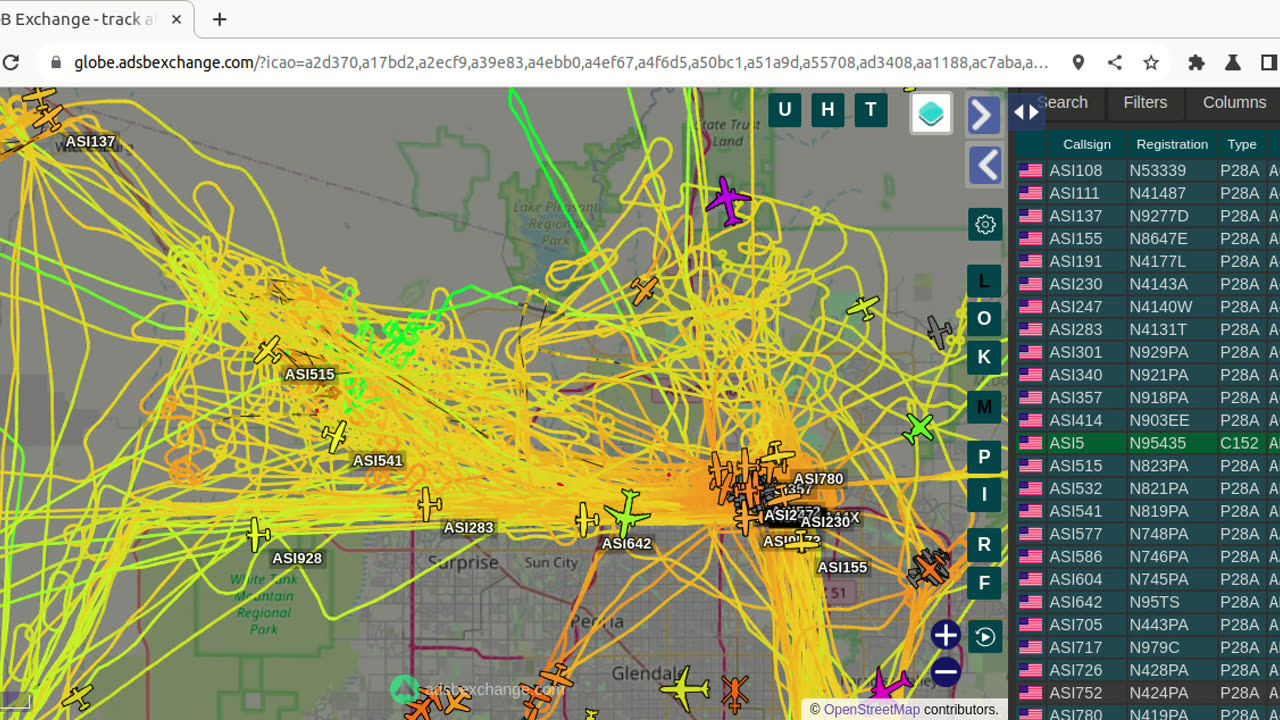Image resolution: width=1280 pixels, height=720 pixels.
Task: Sort table by Callsign column
Action: (x=1086, y=144)
